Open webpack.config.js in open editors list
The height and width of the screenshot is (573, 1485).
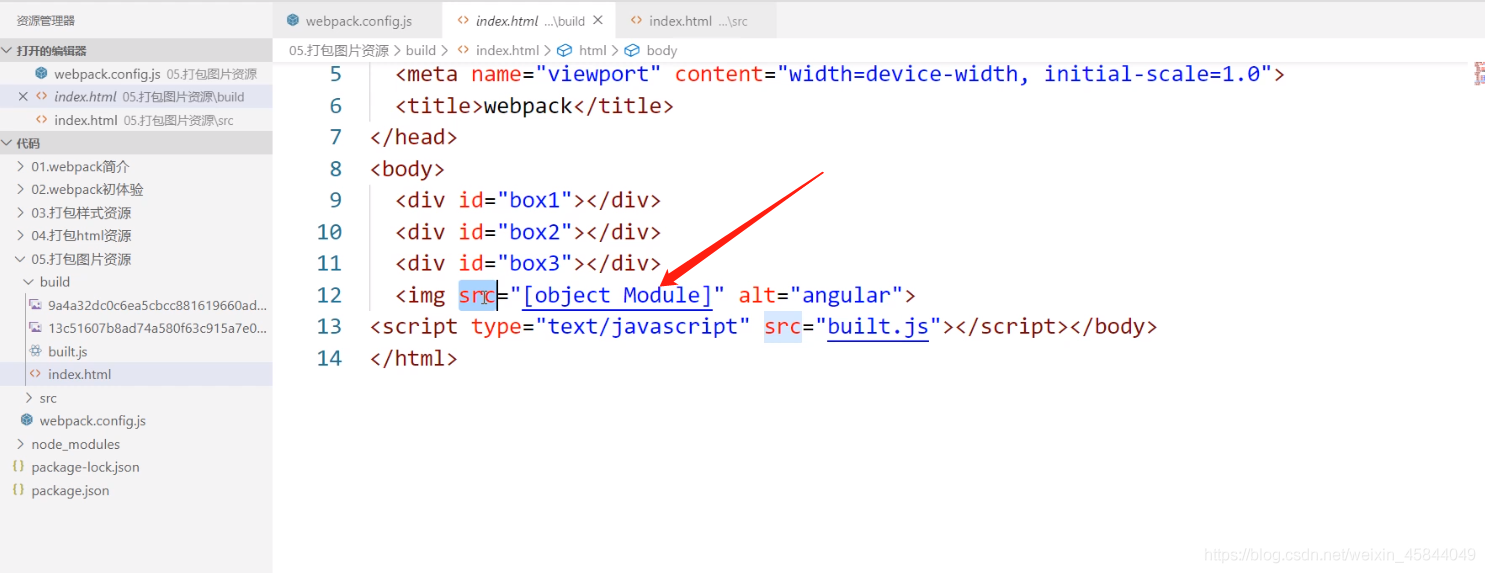[136, 74]
